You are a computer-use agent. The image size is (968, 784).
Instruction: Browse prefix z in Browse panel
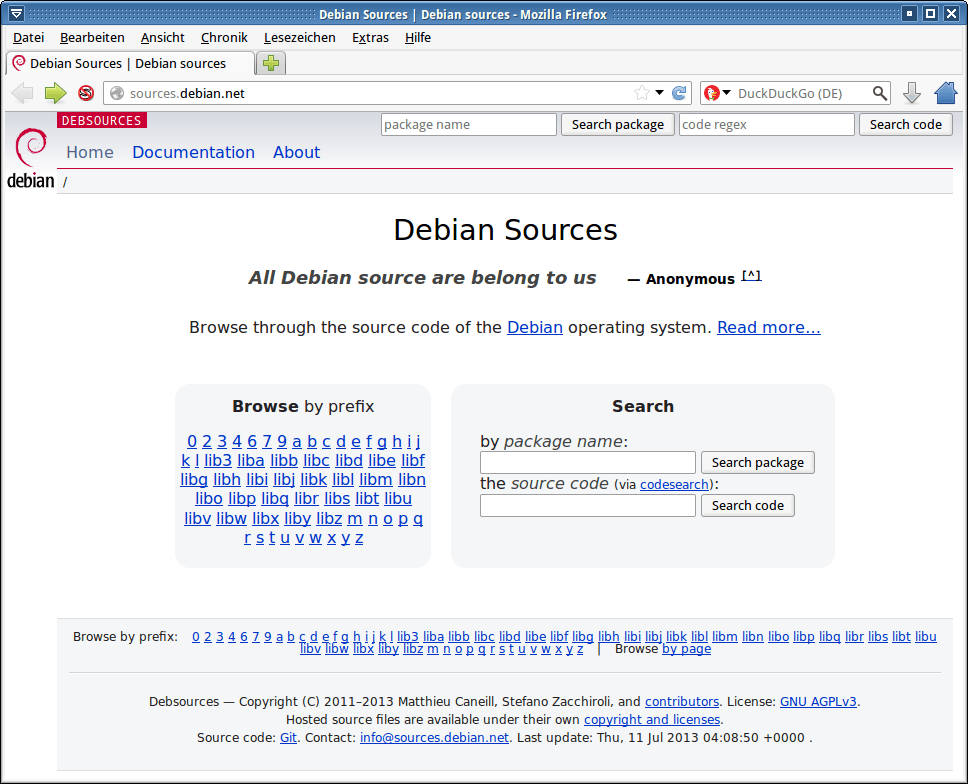coord(359,538)
